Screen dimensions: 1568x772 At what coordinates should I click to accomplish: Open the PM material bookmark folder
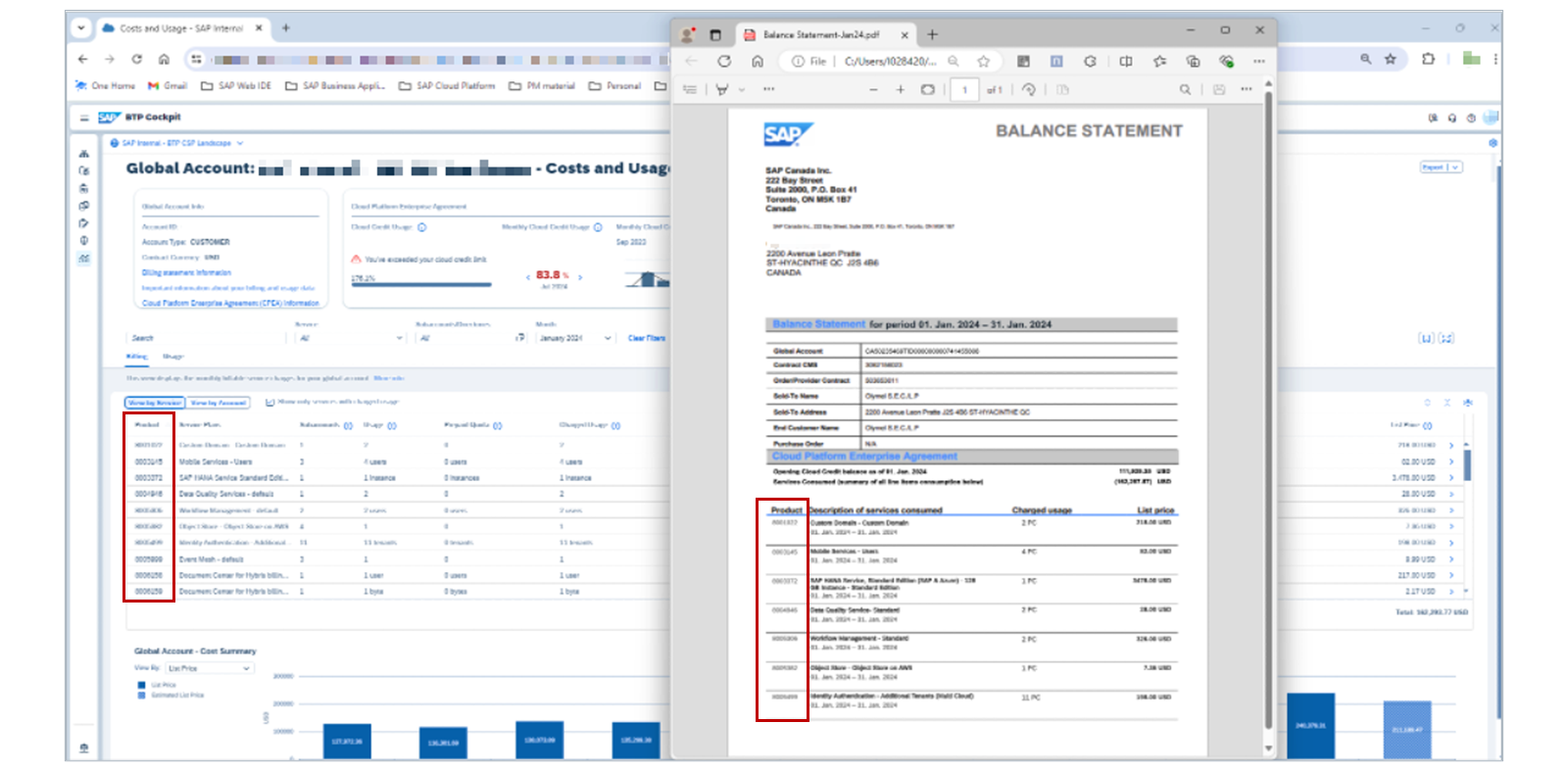(x=542, y=86)
